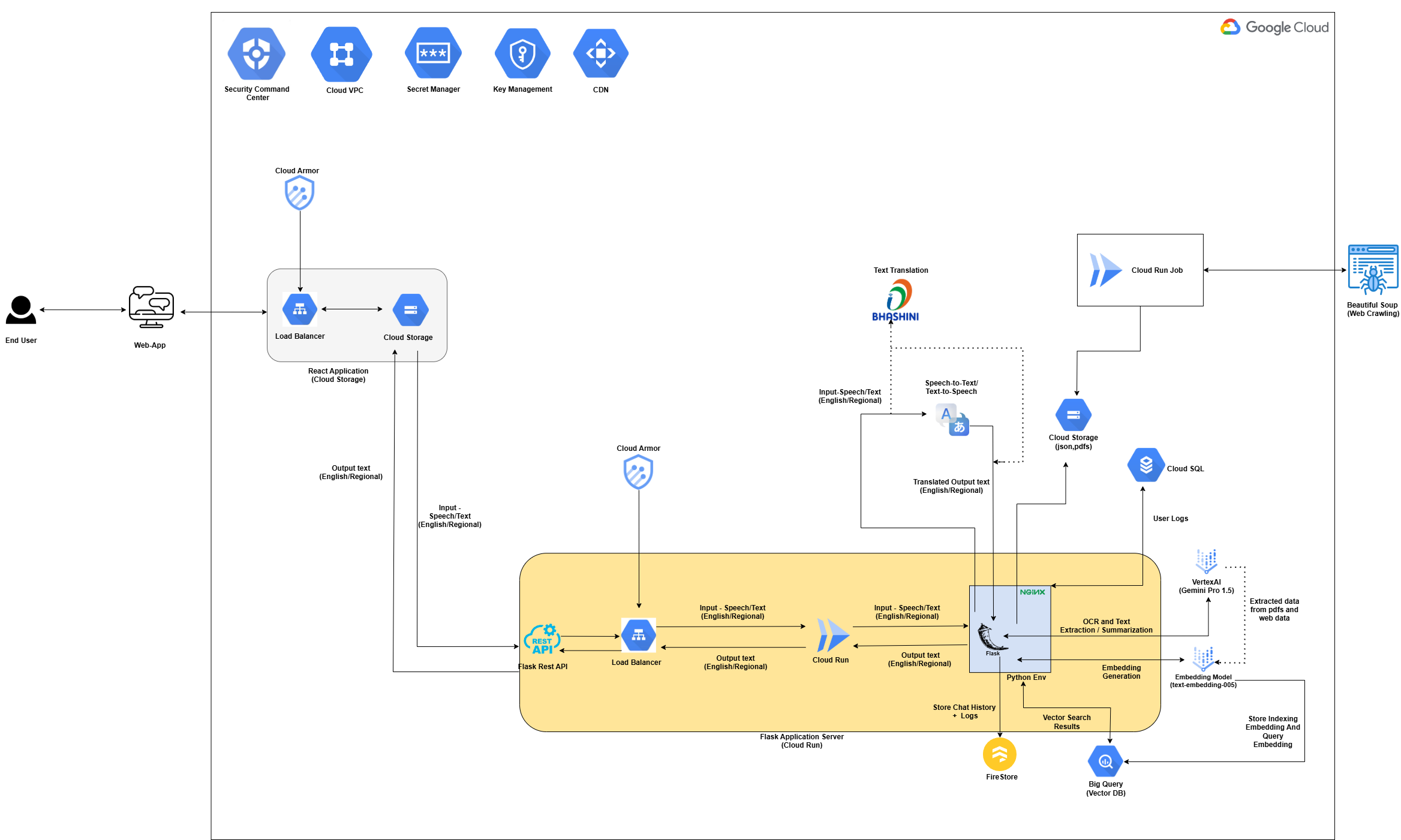Select the 'Speech-to-Text/ Text-to-Speech' label
This screenshot has height=840, width=1401.
click(951, 387)
